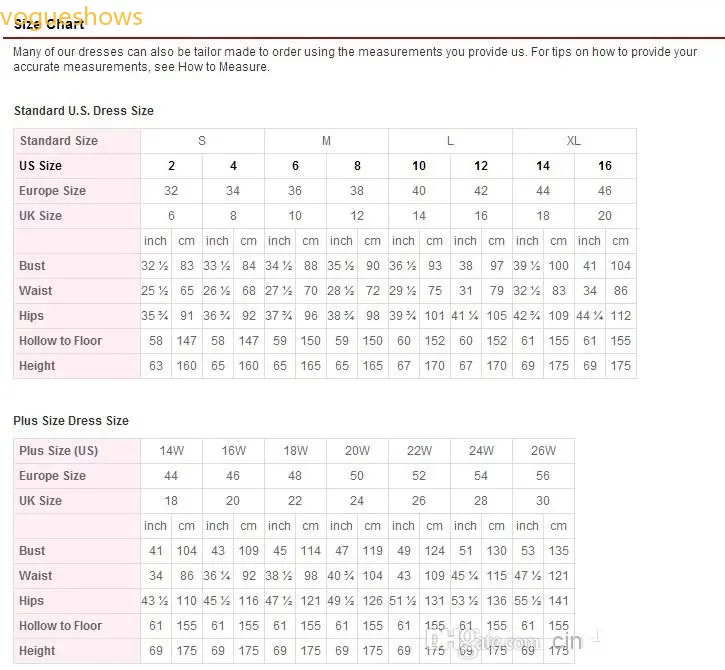Select US Size 10 cell

[419, 166]
